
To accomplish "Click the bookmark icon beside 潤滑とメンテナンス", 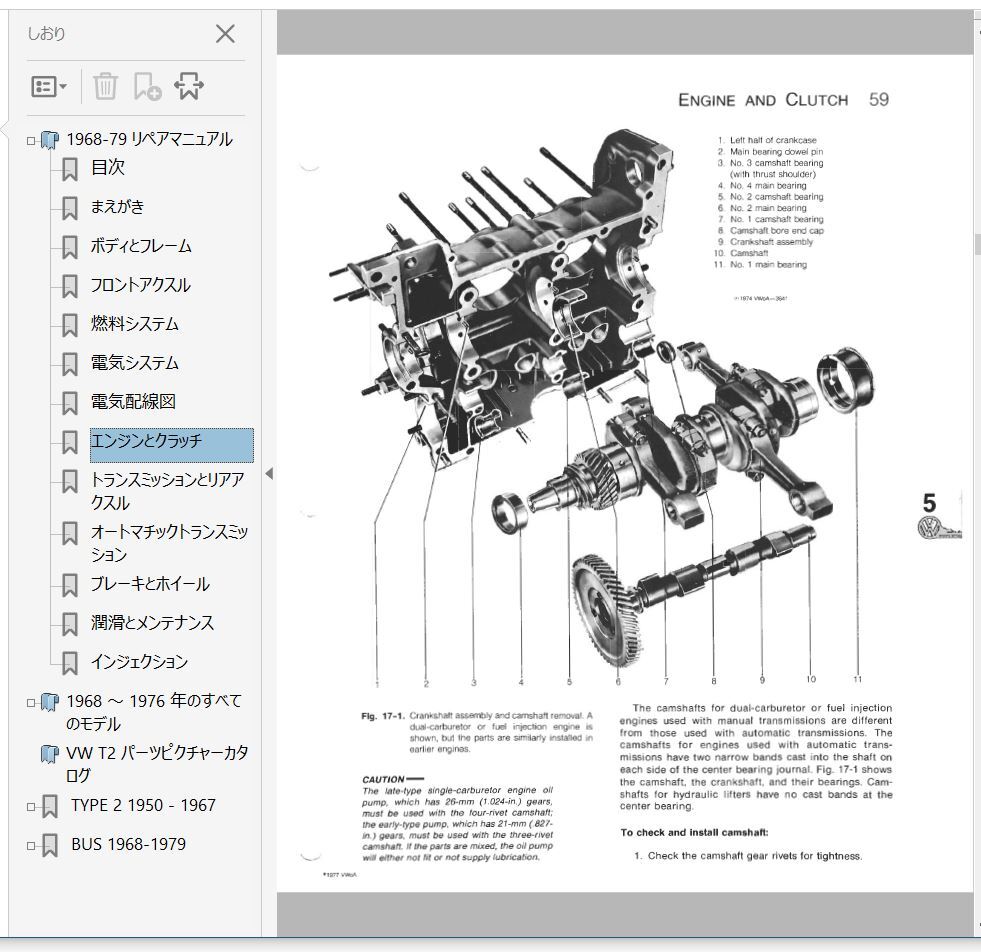I will point(69,624).
